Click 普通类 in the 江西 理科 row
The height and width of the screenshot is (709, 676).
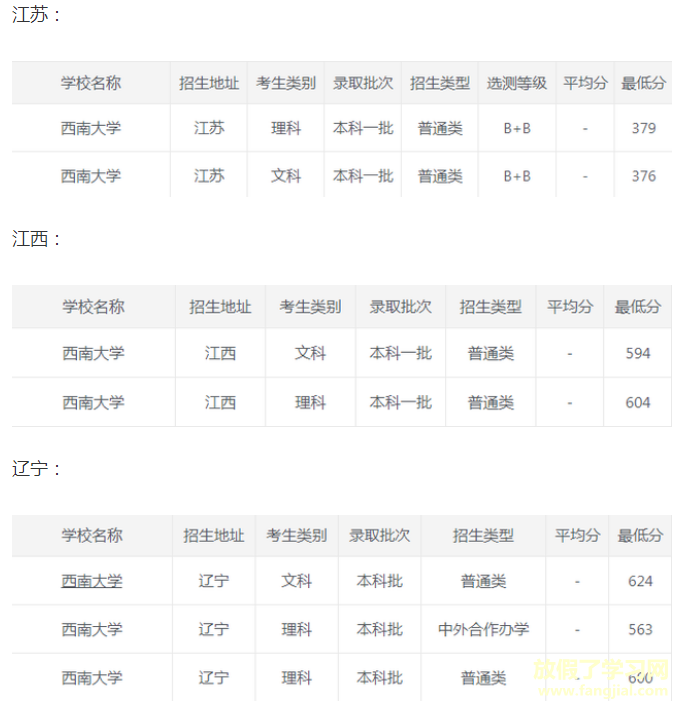pos(491,402)
